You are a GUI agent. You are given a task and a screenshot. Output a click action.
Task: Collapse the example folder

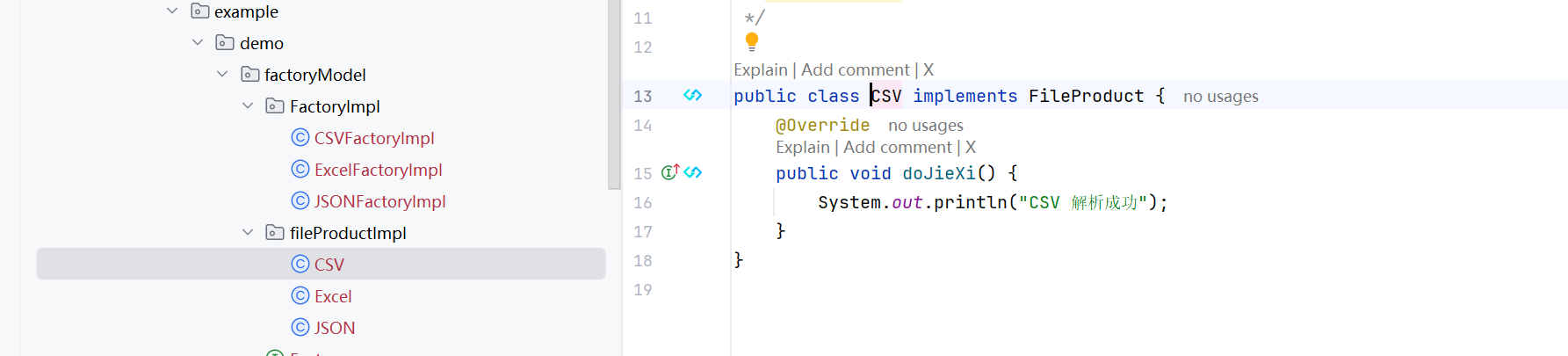tap(172, 11)
